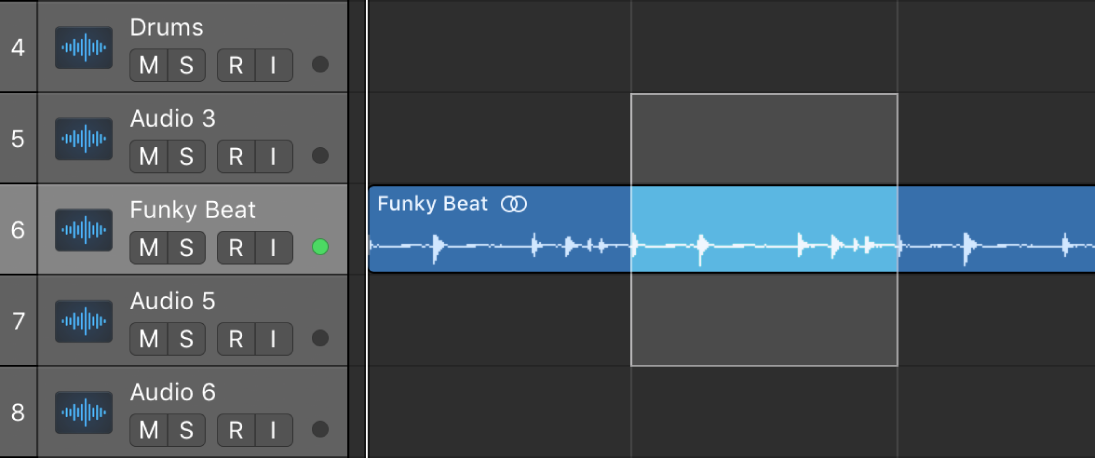Click the Audio 3 track waveform icon
1096x460 pixels.
point(84,138)
